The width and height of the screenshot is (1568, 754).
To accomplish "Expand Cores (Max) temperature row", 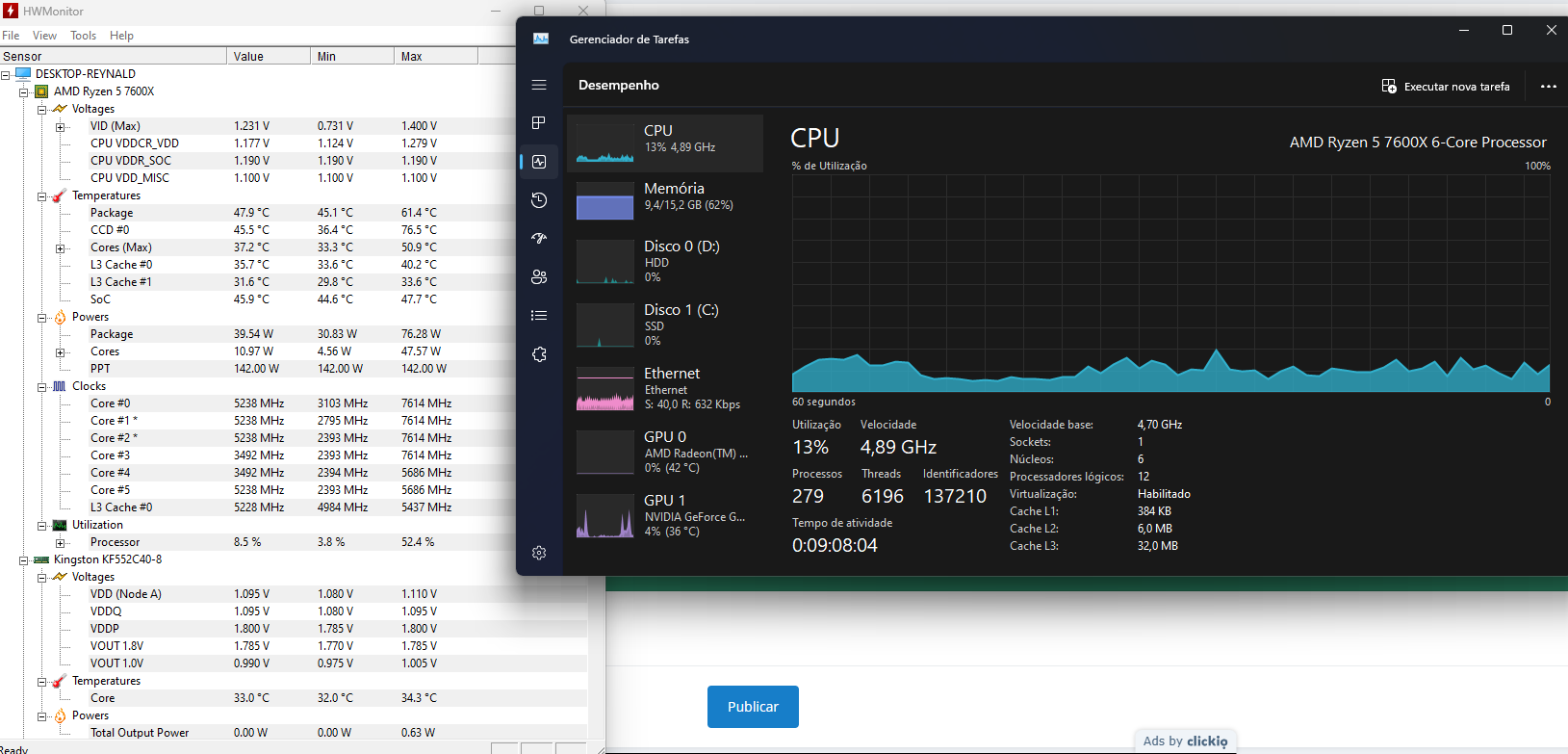I will pos(61,247).
